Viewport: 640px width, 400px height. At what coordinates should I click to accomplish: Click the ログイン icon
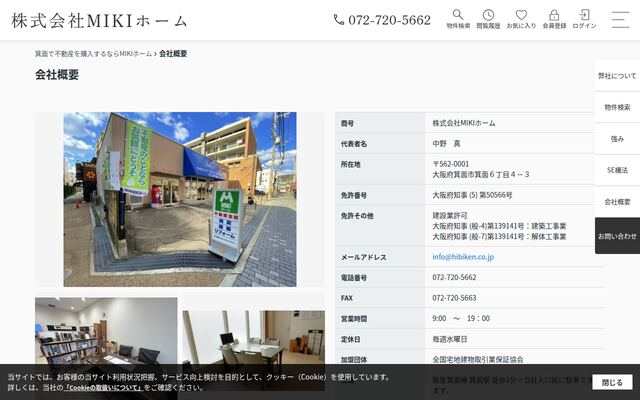[x=584, y=19]
